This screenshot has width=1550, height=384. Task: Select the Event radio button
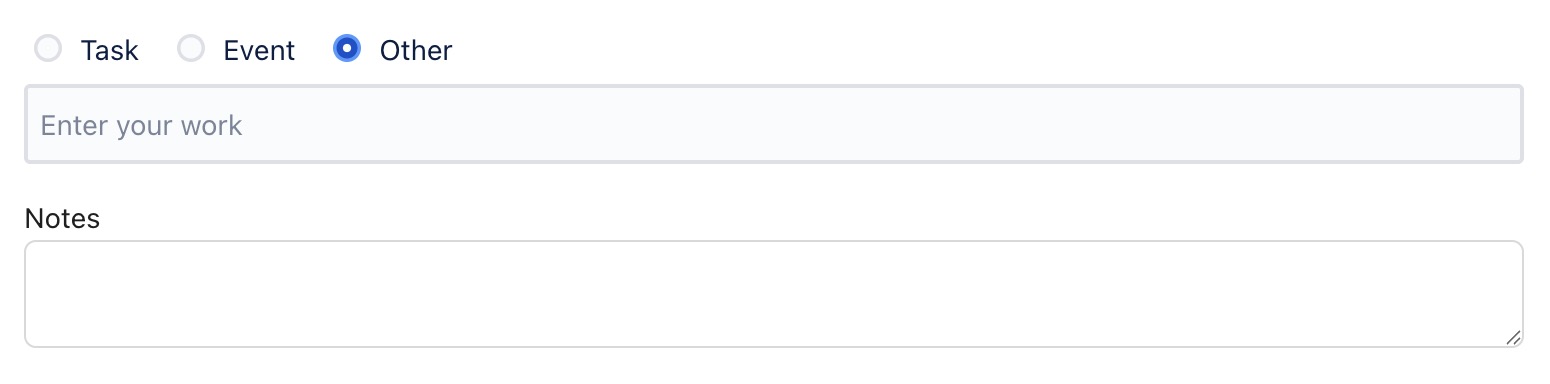pos(191,48)
